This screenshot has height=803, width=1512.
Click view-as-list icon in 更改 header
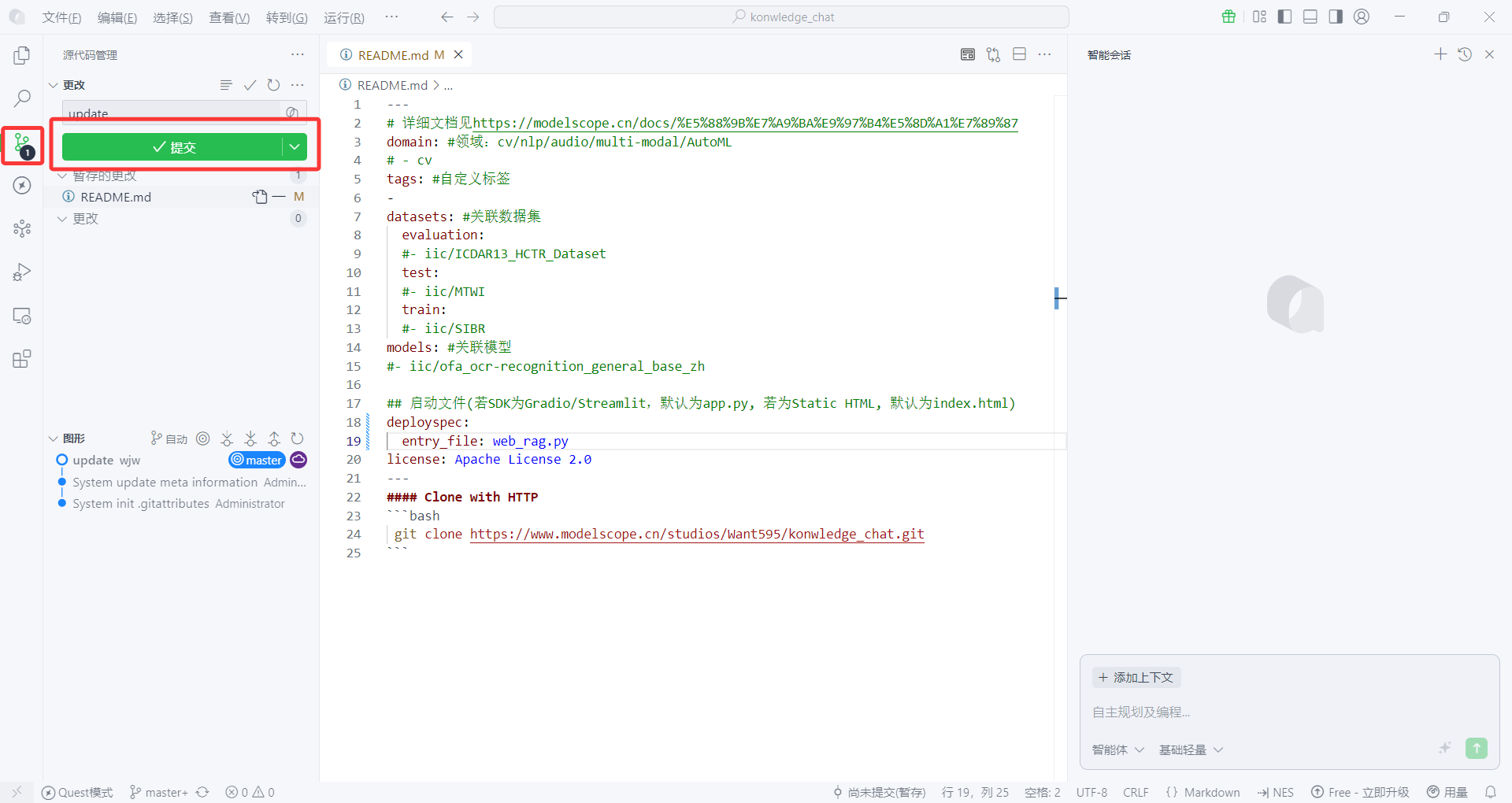226,85
